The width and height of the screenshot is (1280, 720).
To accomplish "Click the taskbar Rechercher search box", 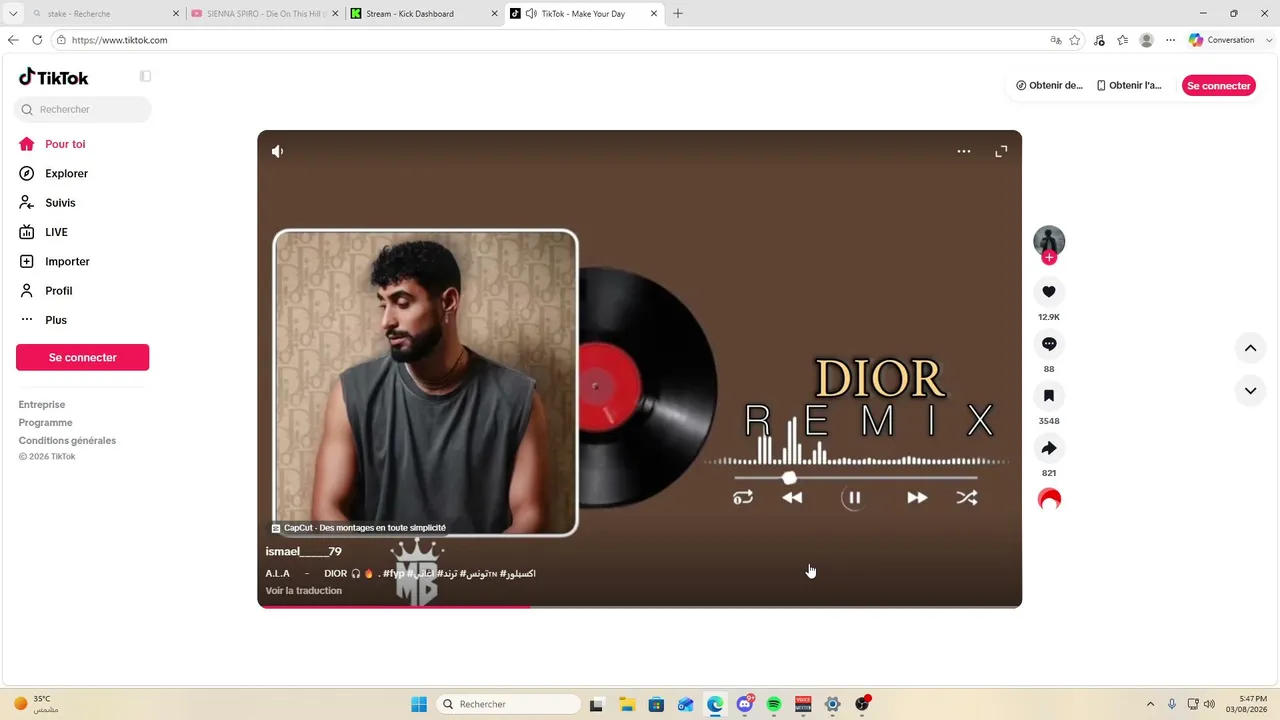I will pos(507,704).
